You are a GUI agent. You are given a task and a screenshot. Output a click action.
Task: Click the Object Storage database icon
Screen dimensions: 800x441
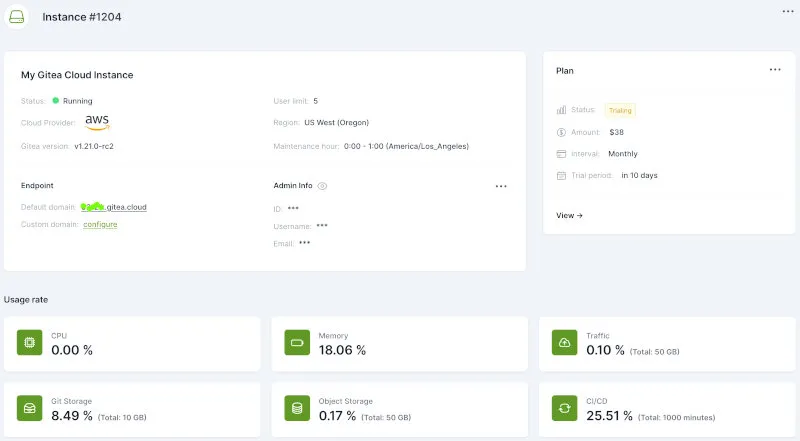(x=297, y=408)
